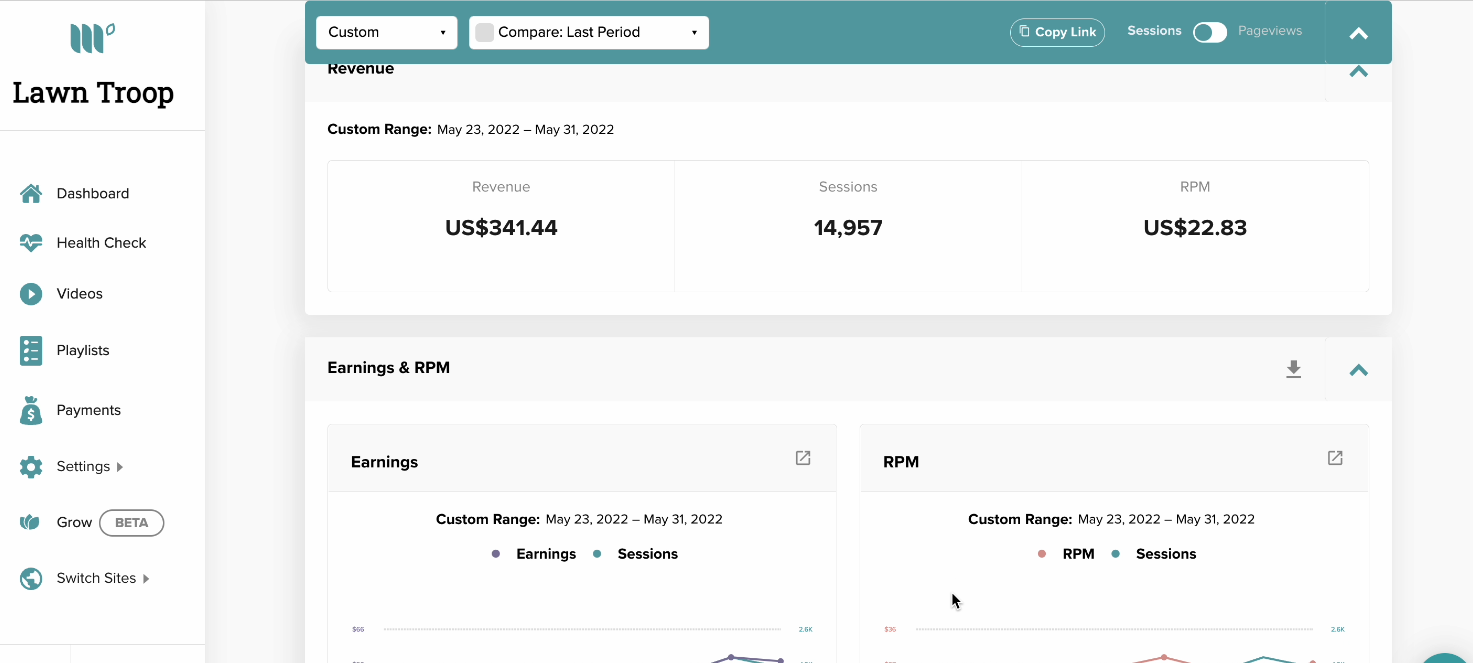Expand the Switch Sites submenu arrow

click(146, 578)
